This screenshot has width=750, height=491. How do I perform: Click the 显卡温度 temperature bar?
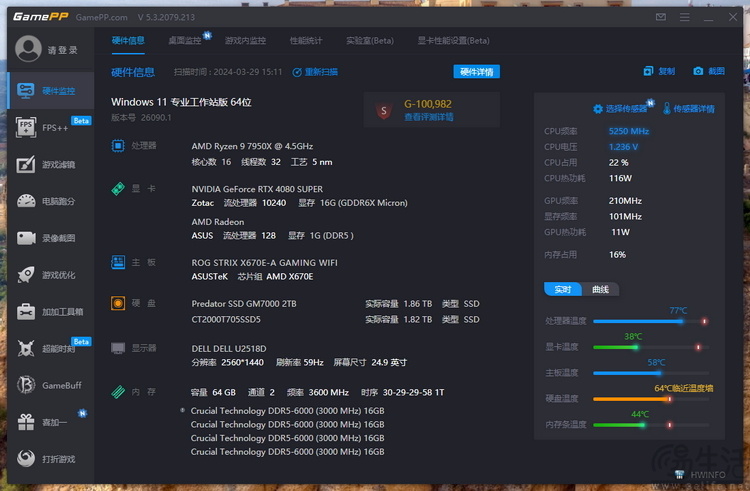click(651, 347)
